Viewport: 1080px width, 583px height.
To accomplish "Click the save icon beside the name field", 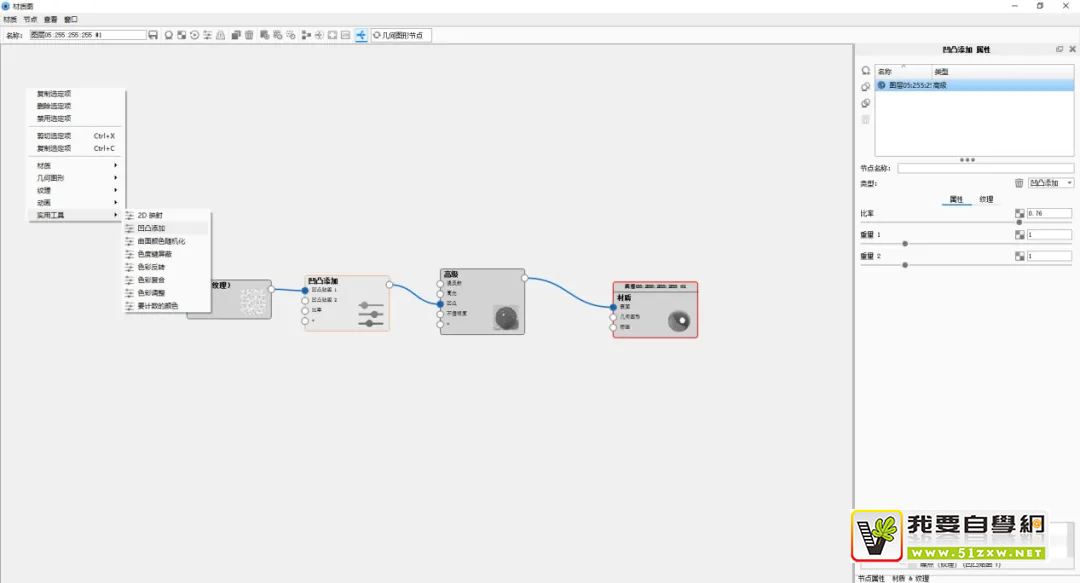I will (x=153, y=35).
